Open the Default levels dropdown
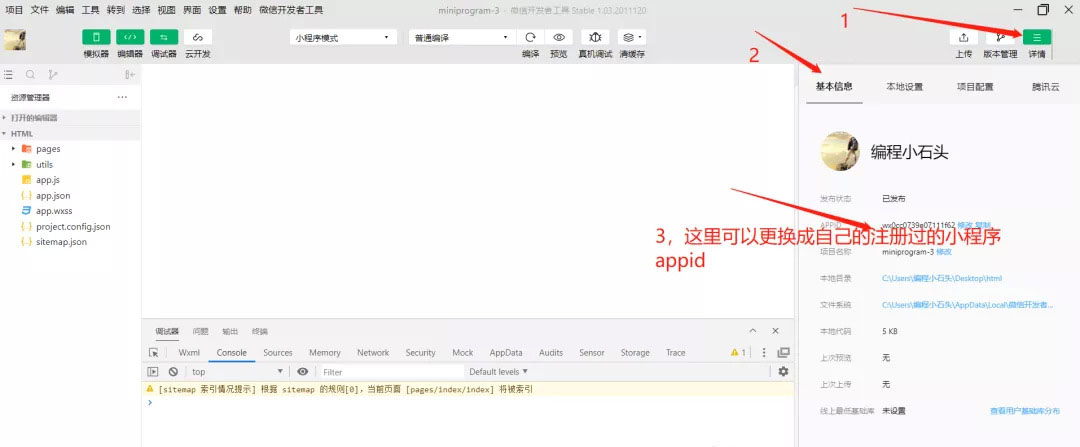 (499, 372)
